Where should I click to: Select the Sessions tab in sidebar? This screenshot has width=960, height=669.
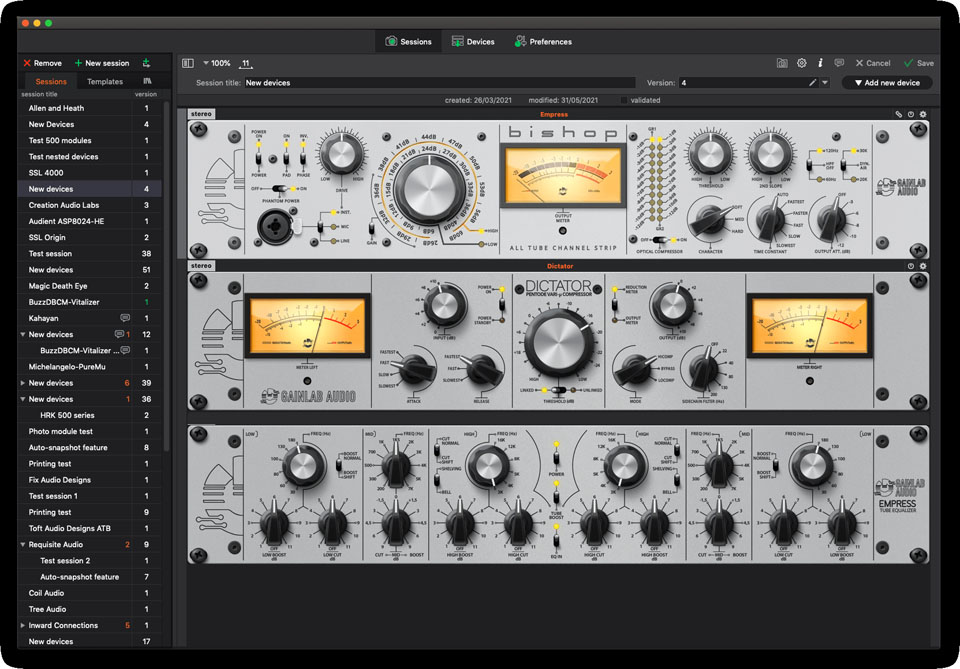pyautogui.click(x=51, y=81)
